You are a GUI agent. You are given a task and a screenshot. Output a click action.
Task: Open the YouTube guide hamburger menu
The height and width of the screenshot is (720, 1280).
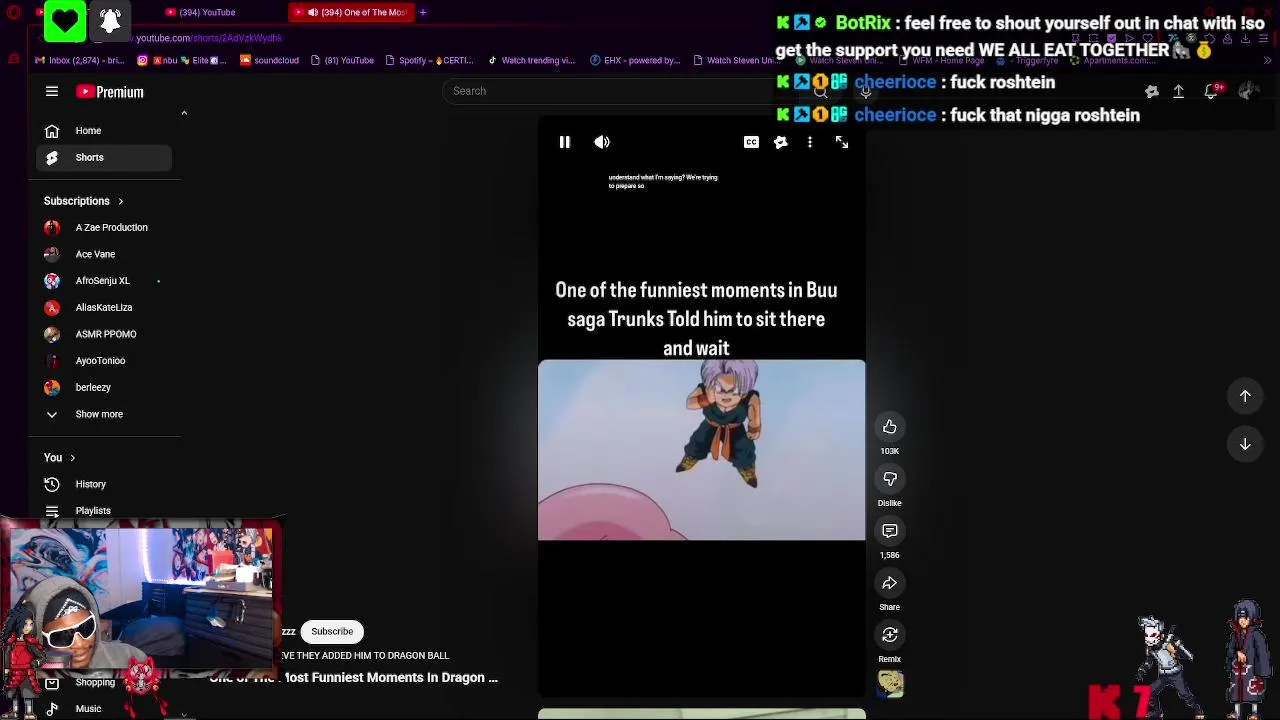click(52, 91)
